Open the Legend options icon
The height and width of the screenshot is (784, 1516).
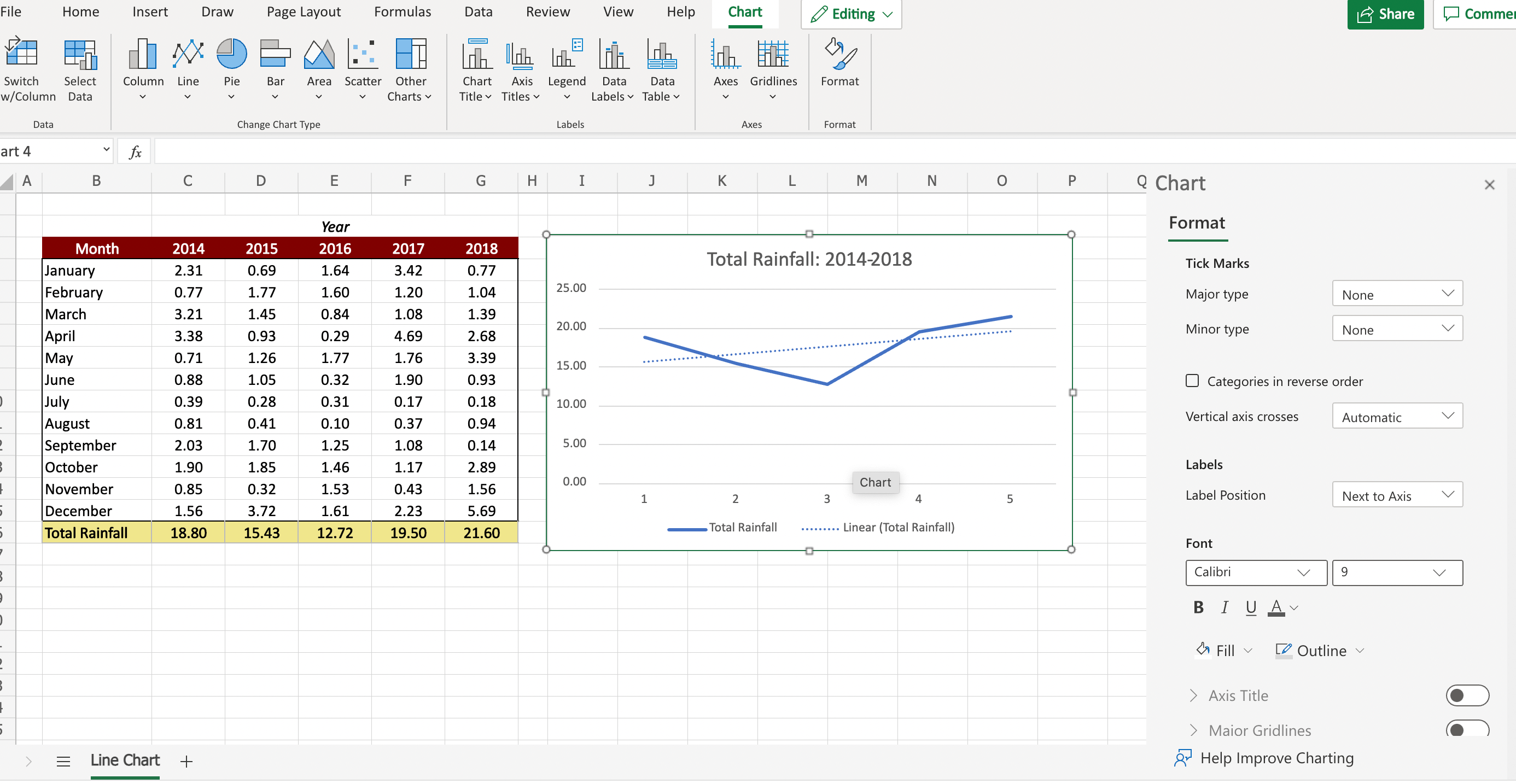coord(566,55)
